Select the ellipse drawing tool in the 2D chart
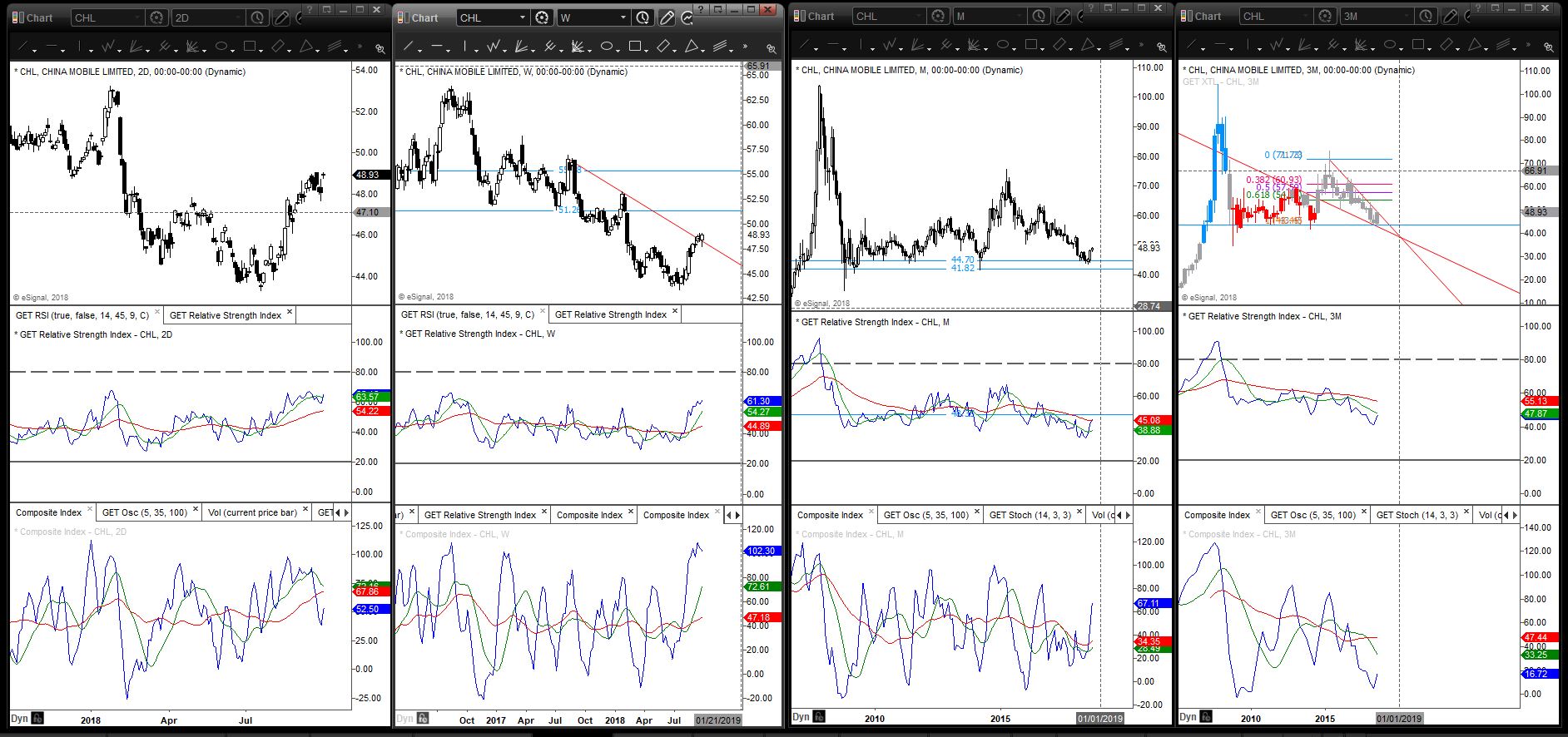1568x737 pixels. (x=221, y=47)
